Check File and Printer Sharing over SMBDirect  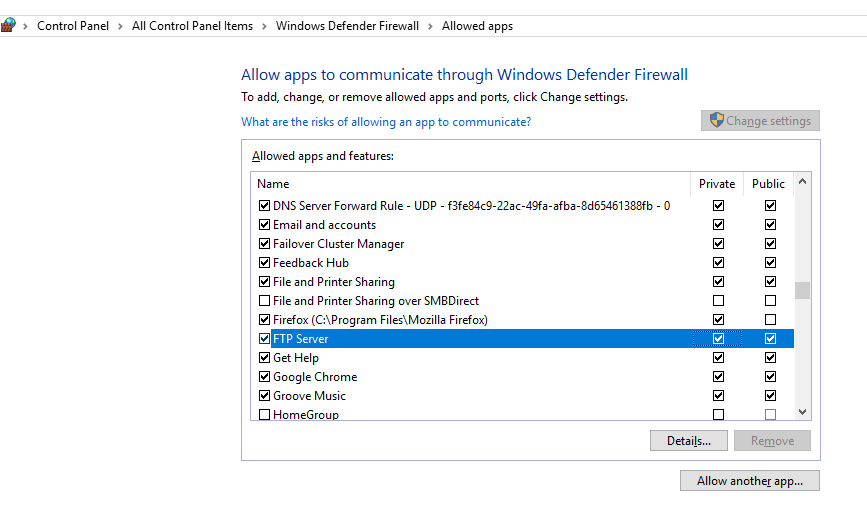coord(265,301)
